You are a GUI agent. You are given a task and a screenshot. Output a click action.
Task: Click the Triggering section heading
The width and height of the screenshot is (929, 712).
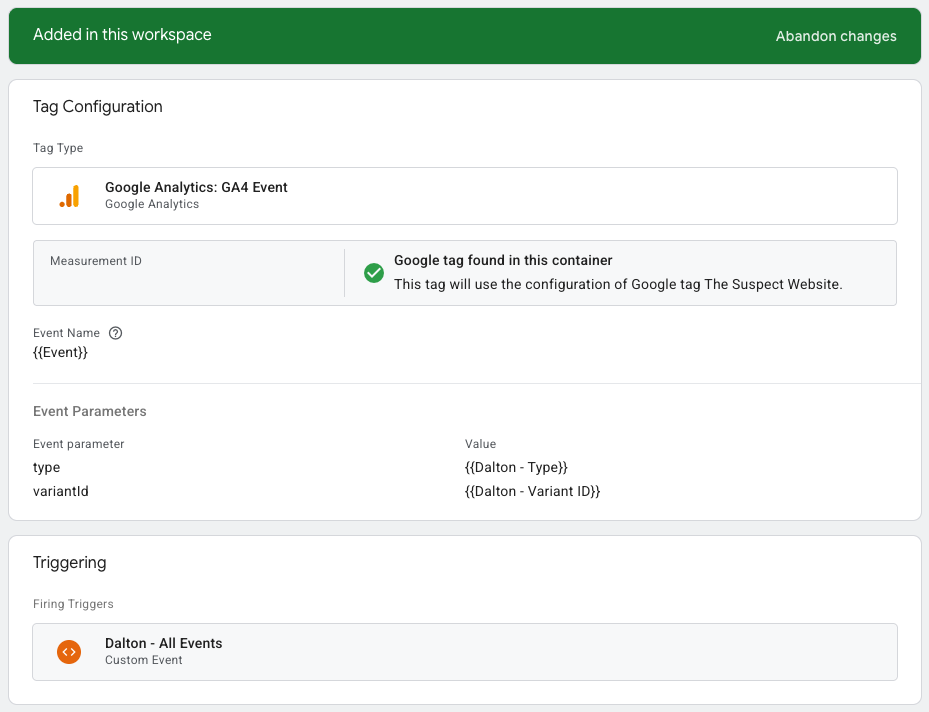click(70, 562)
